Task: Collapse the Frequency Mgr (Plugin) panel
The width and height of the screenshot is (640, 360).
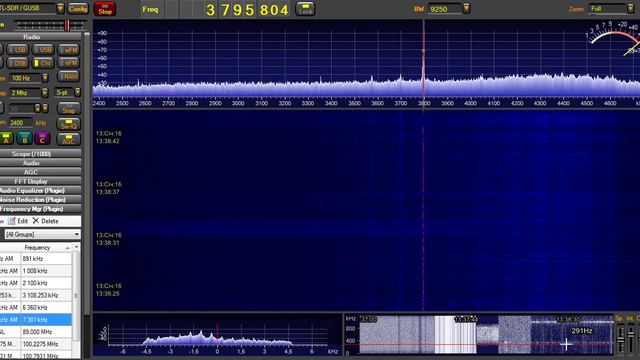Action: pos(40,209)
